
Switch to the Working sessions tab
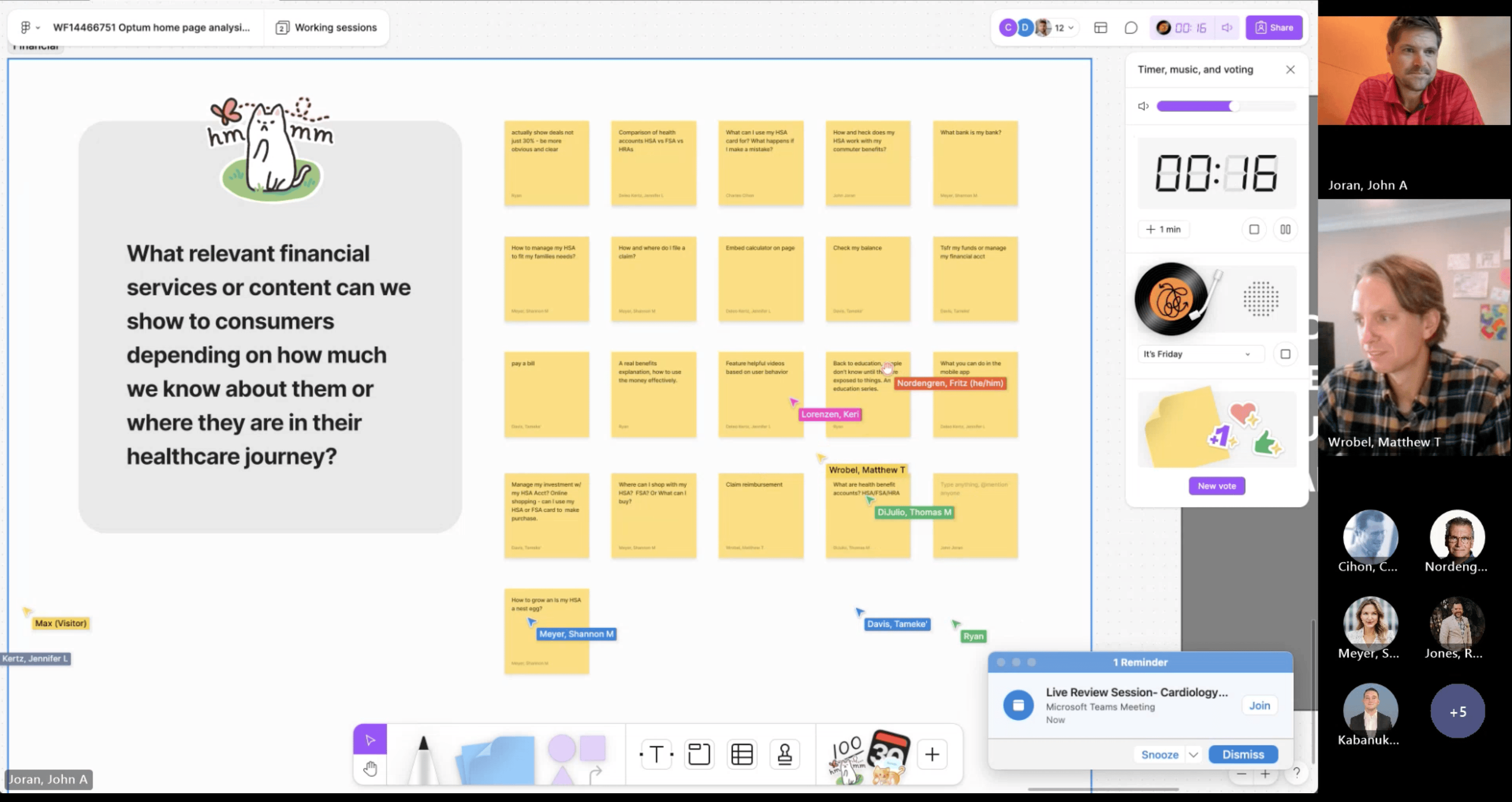click(327, 27)
